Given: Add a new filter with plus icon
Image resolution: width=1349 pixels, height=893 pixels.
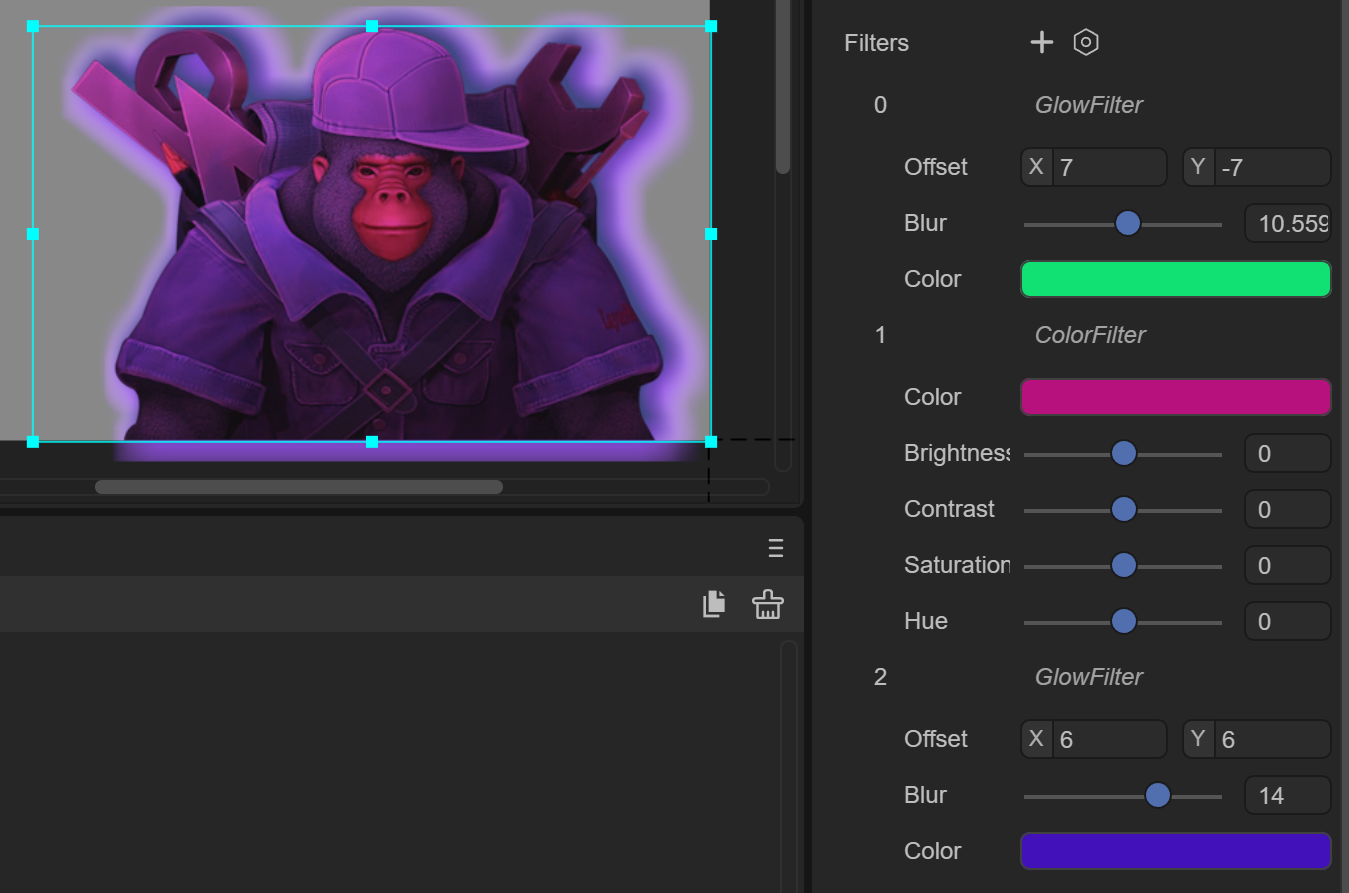Looking at the screenshot, I should pyautogui.click(x=1042, y=42).
